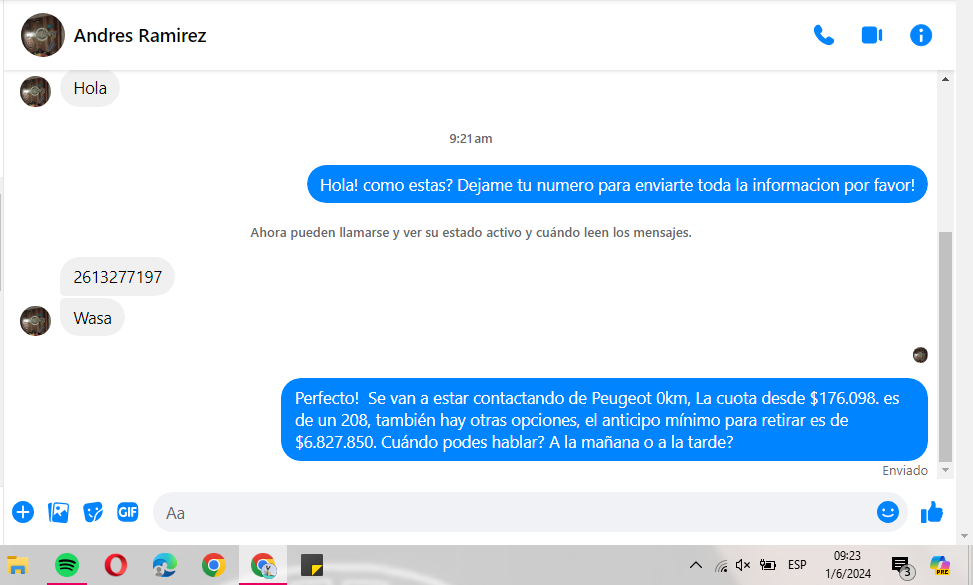This screenshot has width=973, height=585.
Task: Open battery status tray icon
Action: coord(768,565)
